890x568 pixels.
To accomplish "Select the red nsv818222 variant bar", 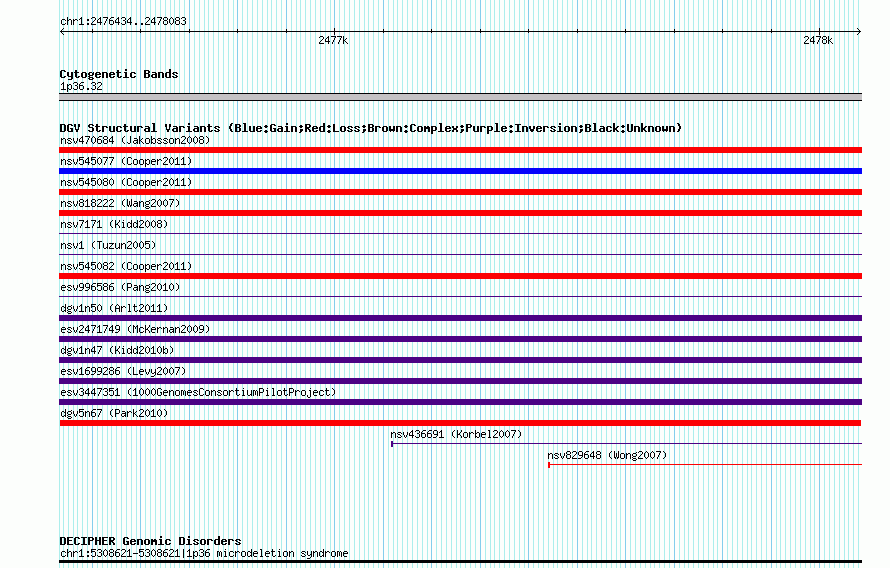I will pyautogui.click(x=460, y=213).
